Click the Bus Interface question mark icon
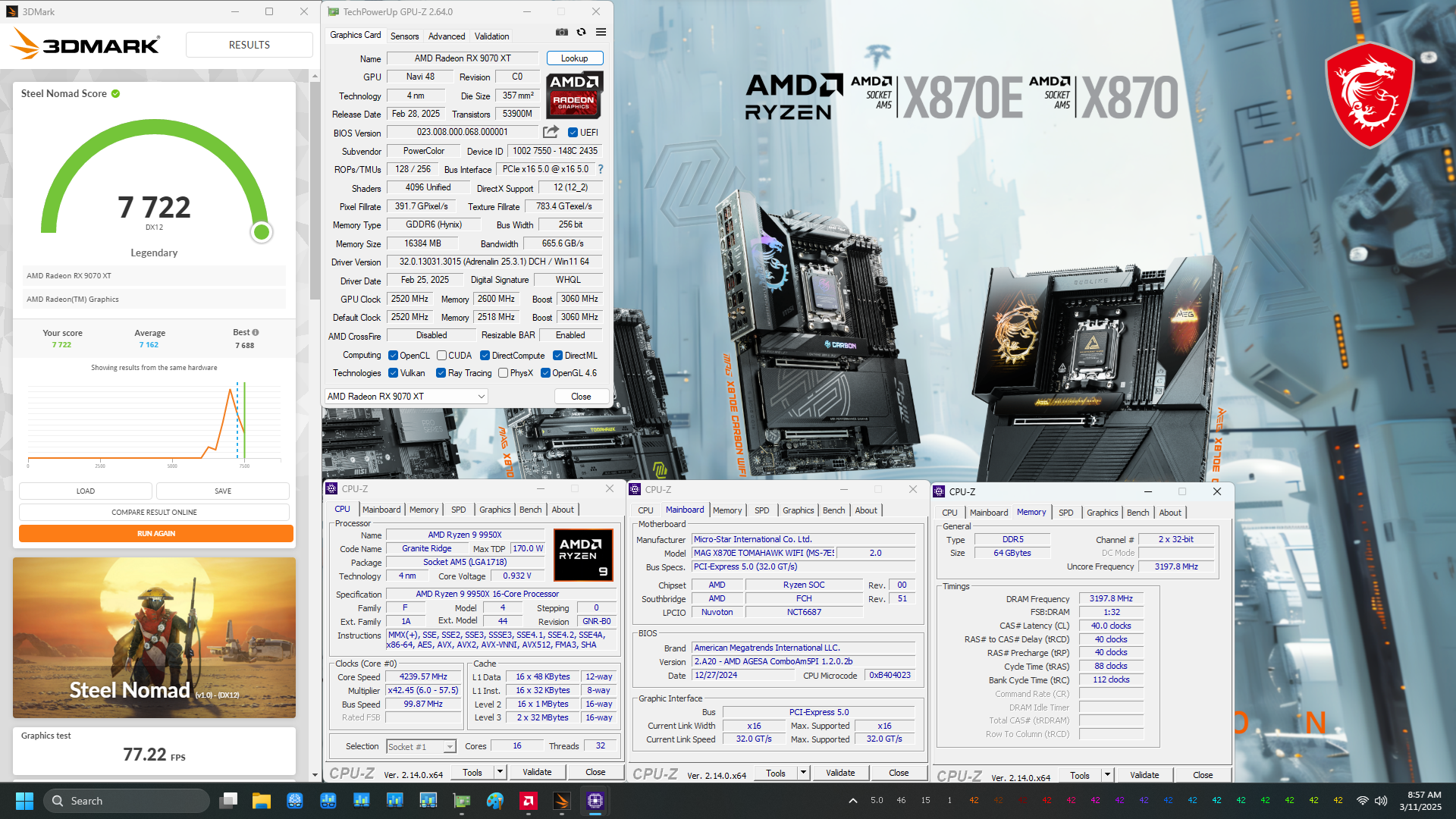1456x819 pixels. (601, 169)
